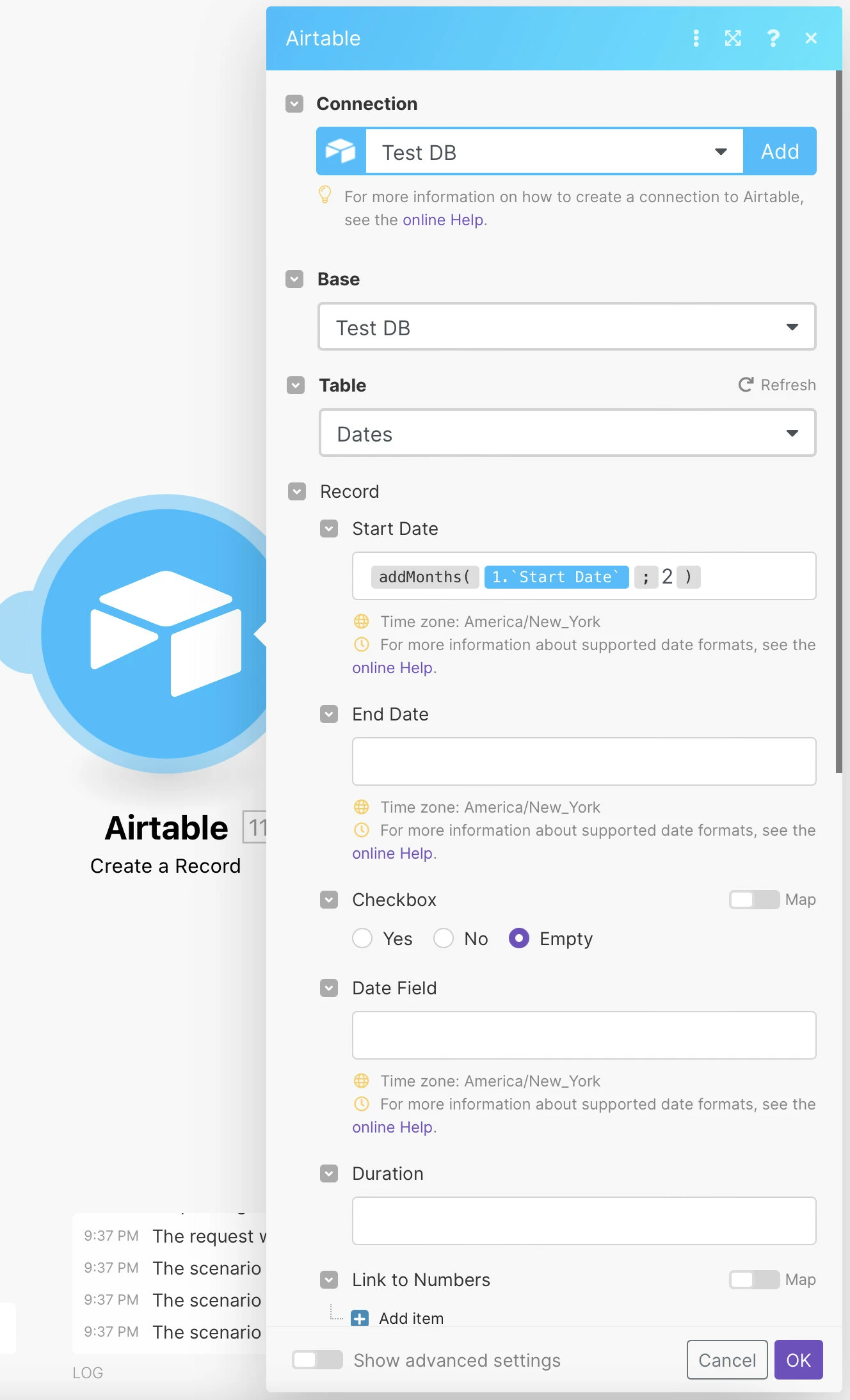Open the Base Test DB dropdown
850x1400 pixels.
click(x=567, y=327)
